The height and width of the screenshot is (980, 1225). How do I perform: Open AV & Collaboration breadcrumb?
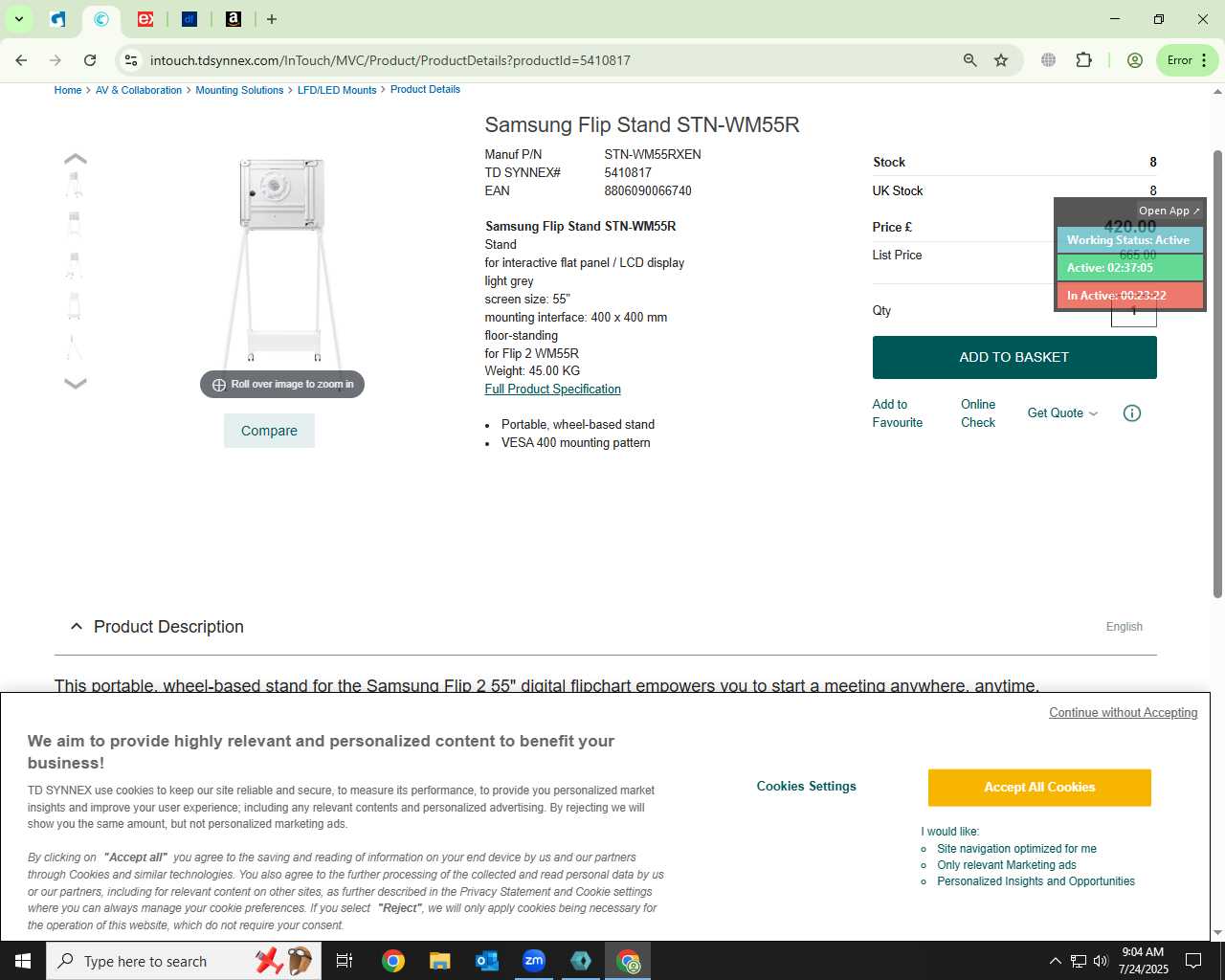click(139, 90)
